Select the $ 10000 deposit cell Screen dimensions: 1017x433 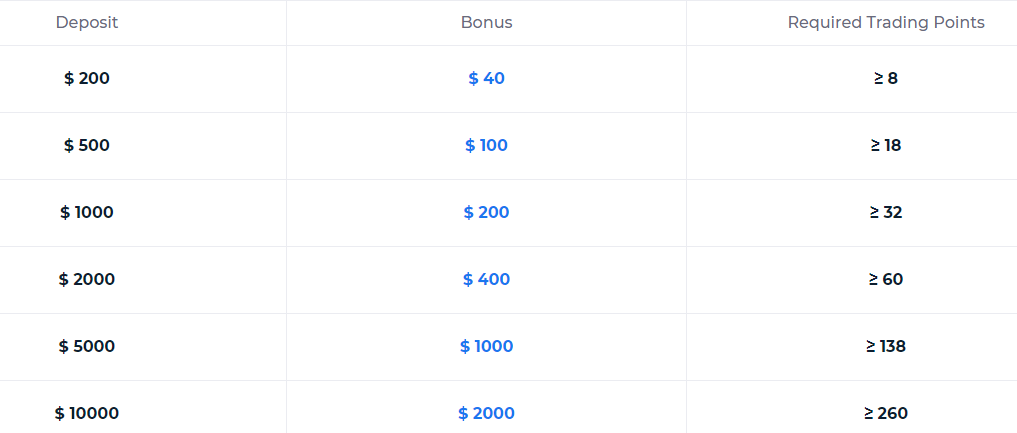tap(87, 413)
